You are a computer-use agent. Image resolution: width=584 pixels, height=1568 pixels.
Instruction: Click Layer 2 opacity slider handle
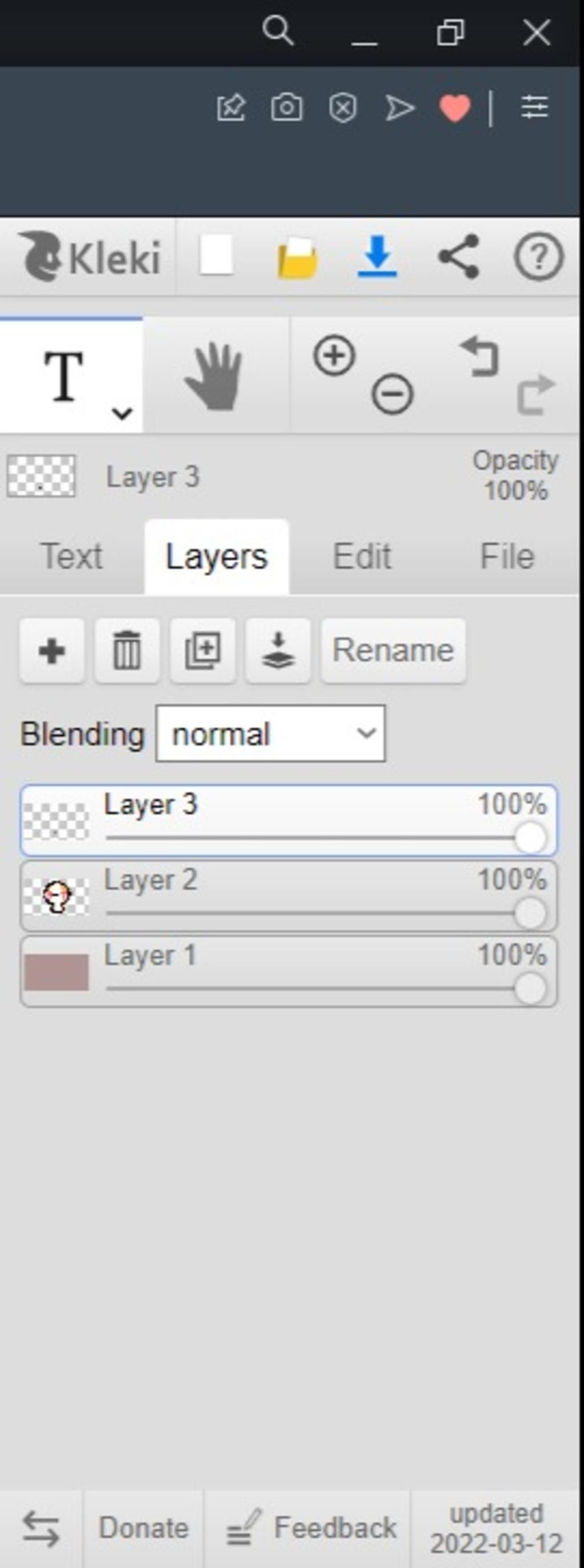(530, 913)
